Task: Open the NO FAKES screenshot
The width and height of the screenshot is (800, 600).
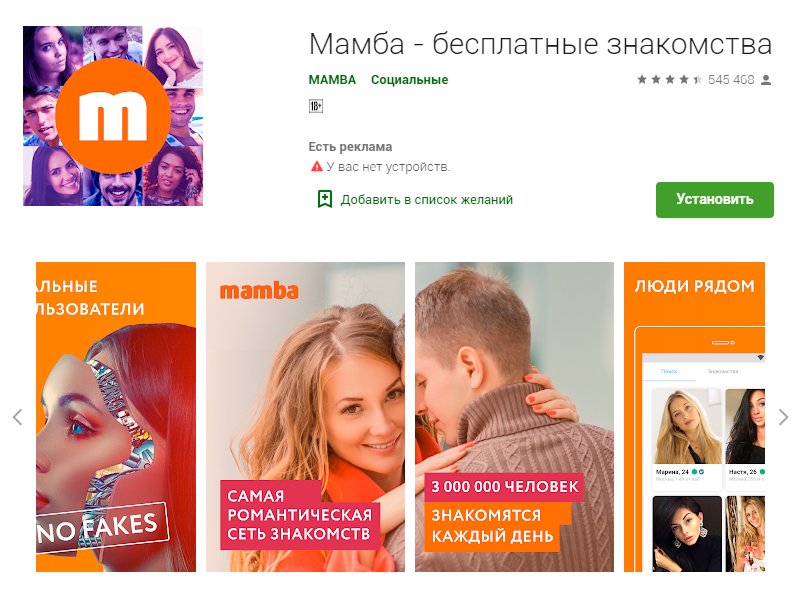Action: [116, 417]
